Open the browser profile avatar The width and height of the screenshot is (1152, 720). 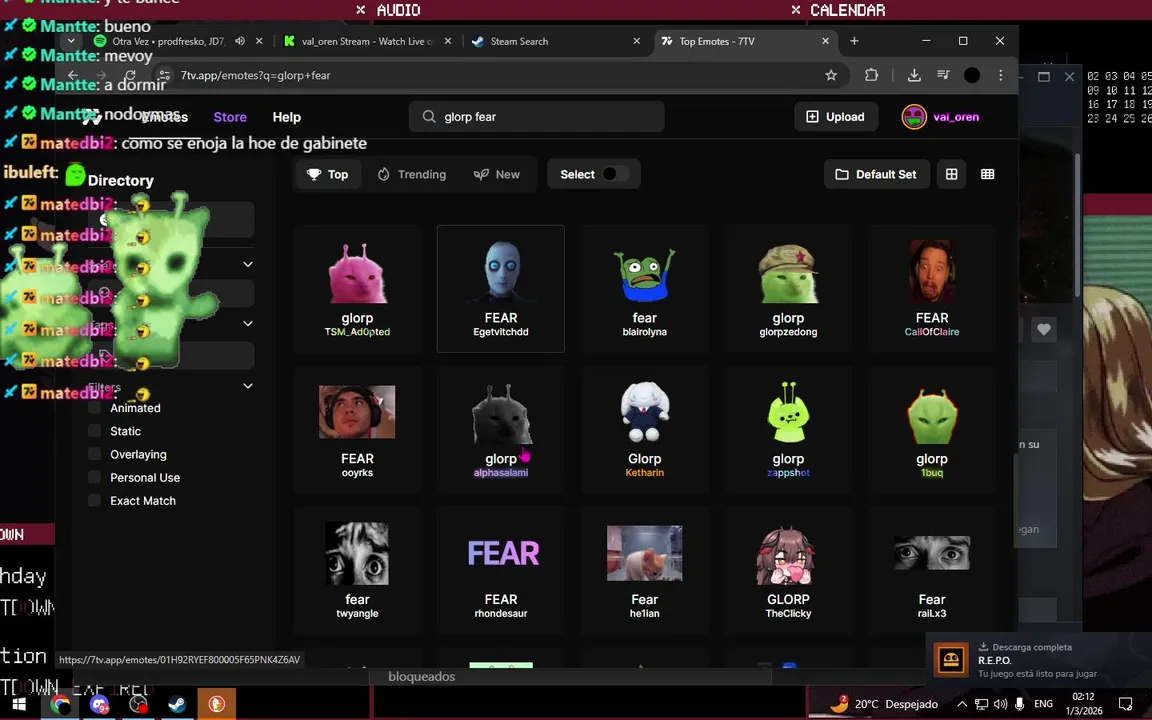click(x=971, y=75)
